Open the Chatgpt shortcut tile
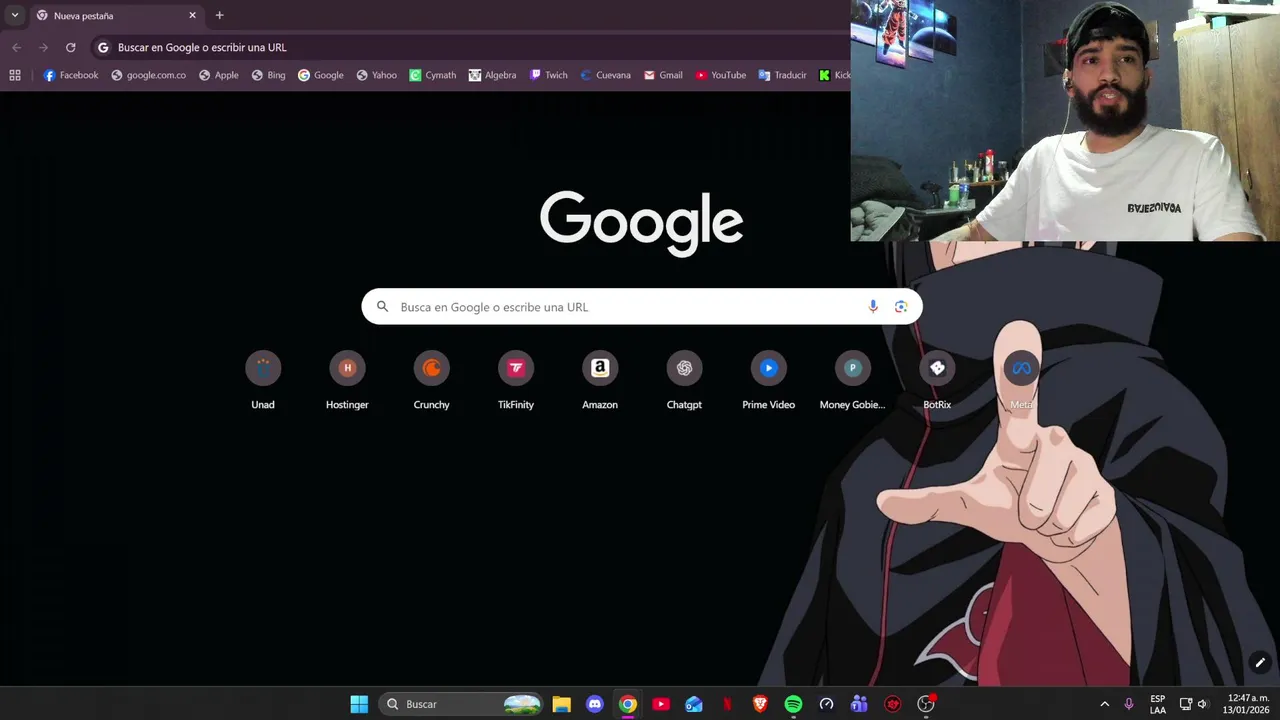The width and height of the screenshot is (1280, 720). (684, 380)
